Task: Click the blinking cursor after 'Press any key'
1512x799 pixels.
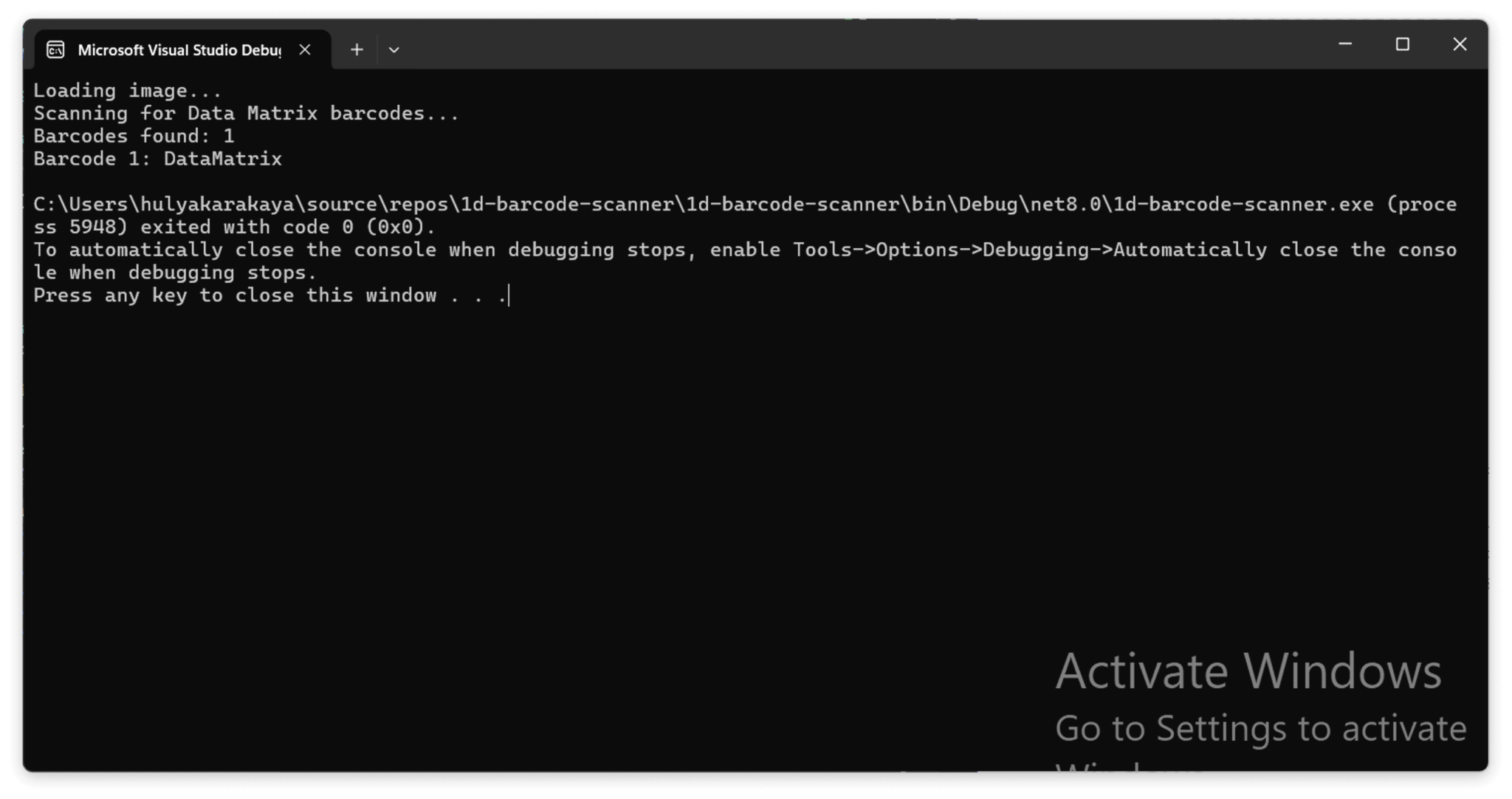Action: click(508, 295)
